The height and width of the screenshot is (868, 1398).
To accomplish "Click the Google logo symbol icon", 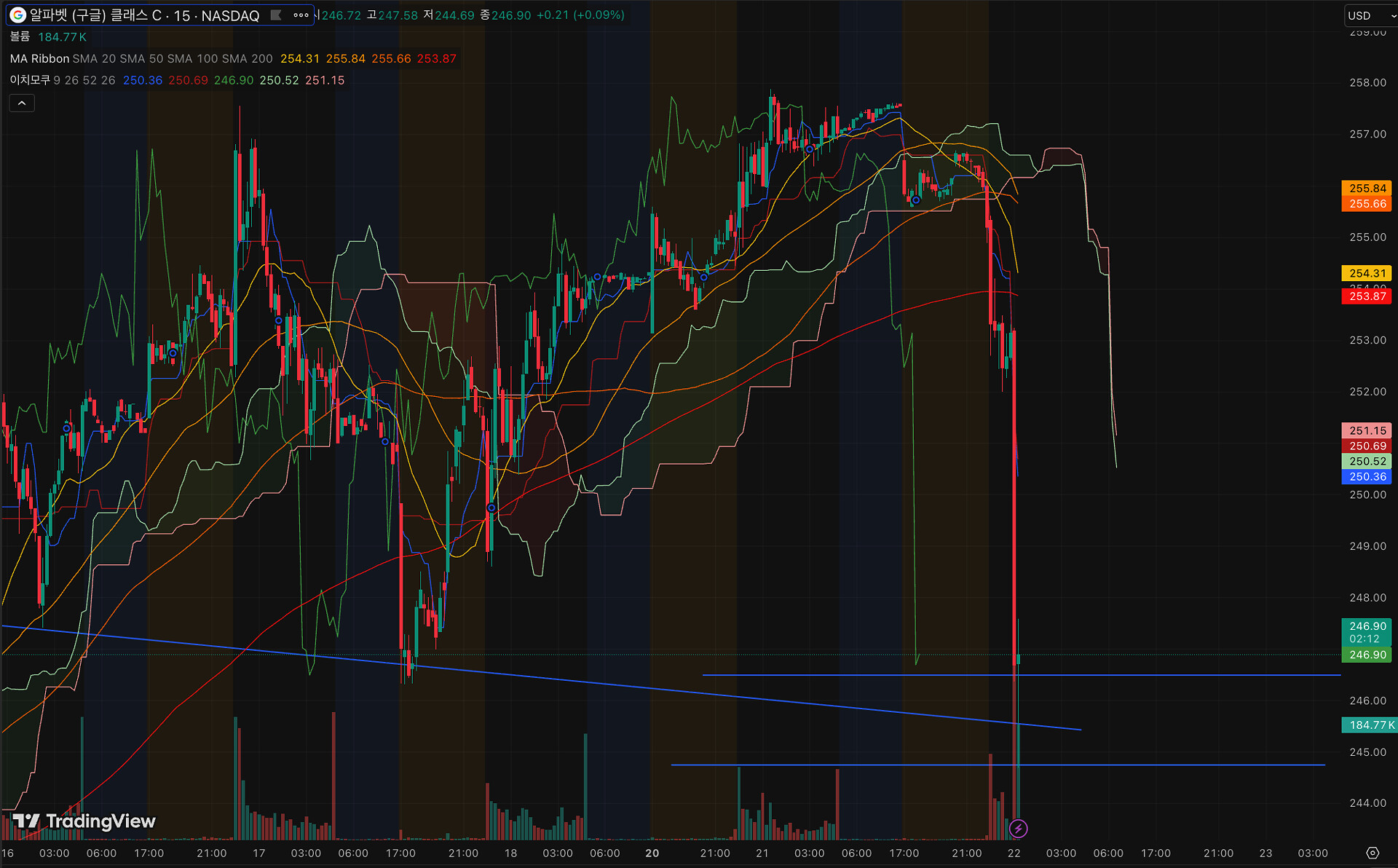I will tap(17, 15).
